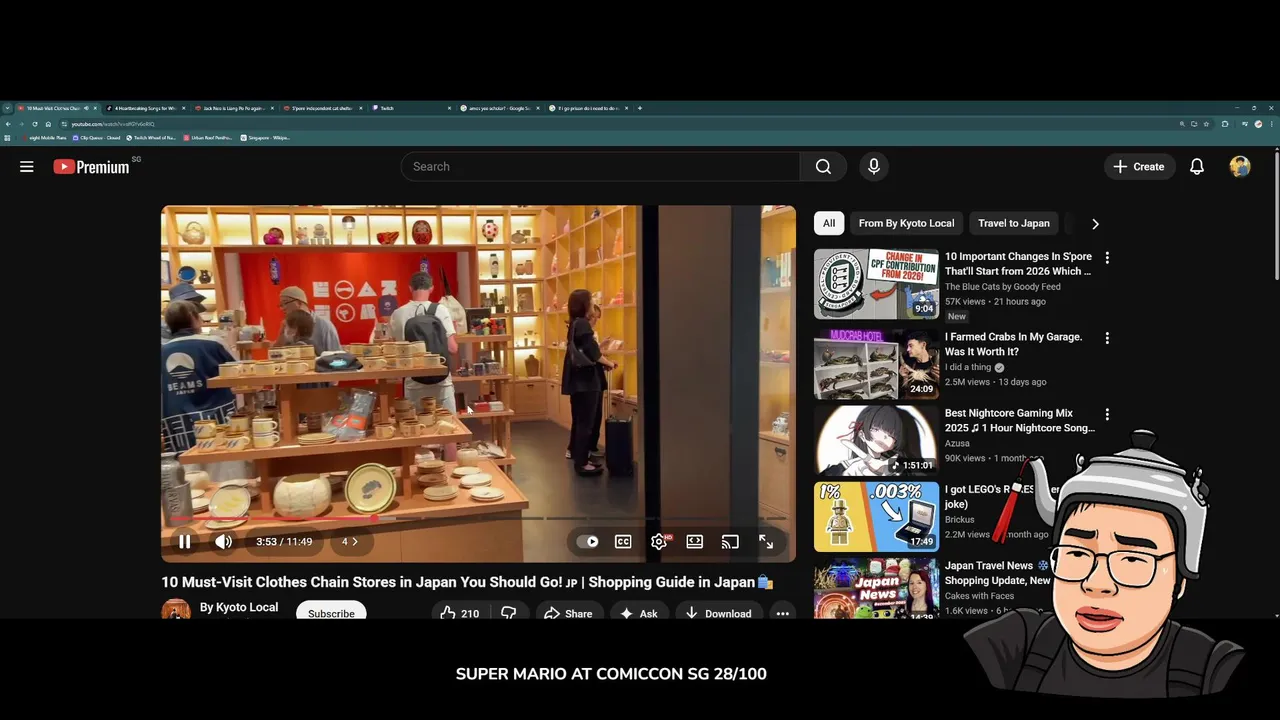Enter full screen mode
The image size is (1280, 720).
[x=766, y=542]
